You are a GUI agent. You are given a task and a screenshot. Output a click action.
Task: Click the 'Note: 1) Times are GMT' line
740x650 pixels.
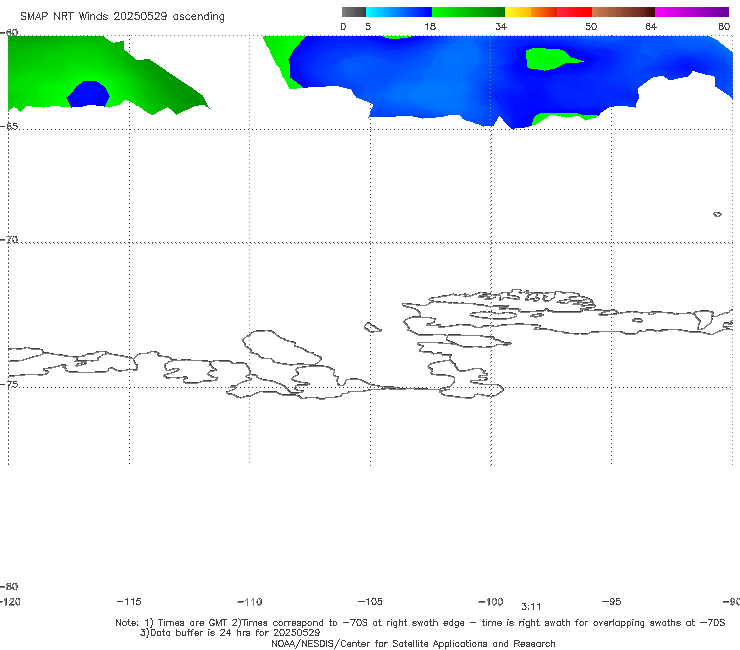420,623
